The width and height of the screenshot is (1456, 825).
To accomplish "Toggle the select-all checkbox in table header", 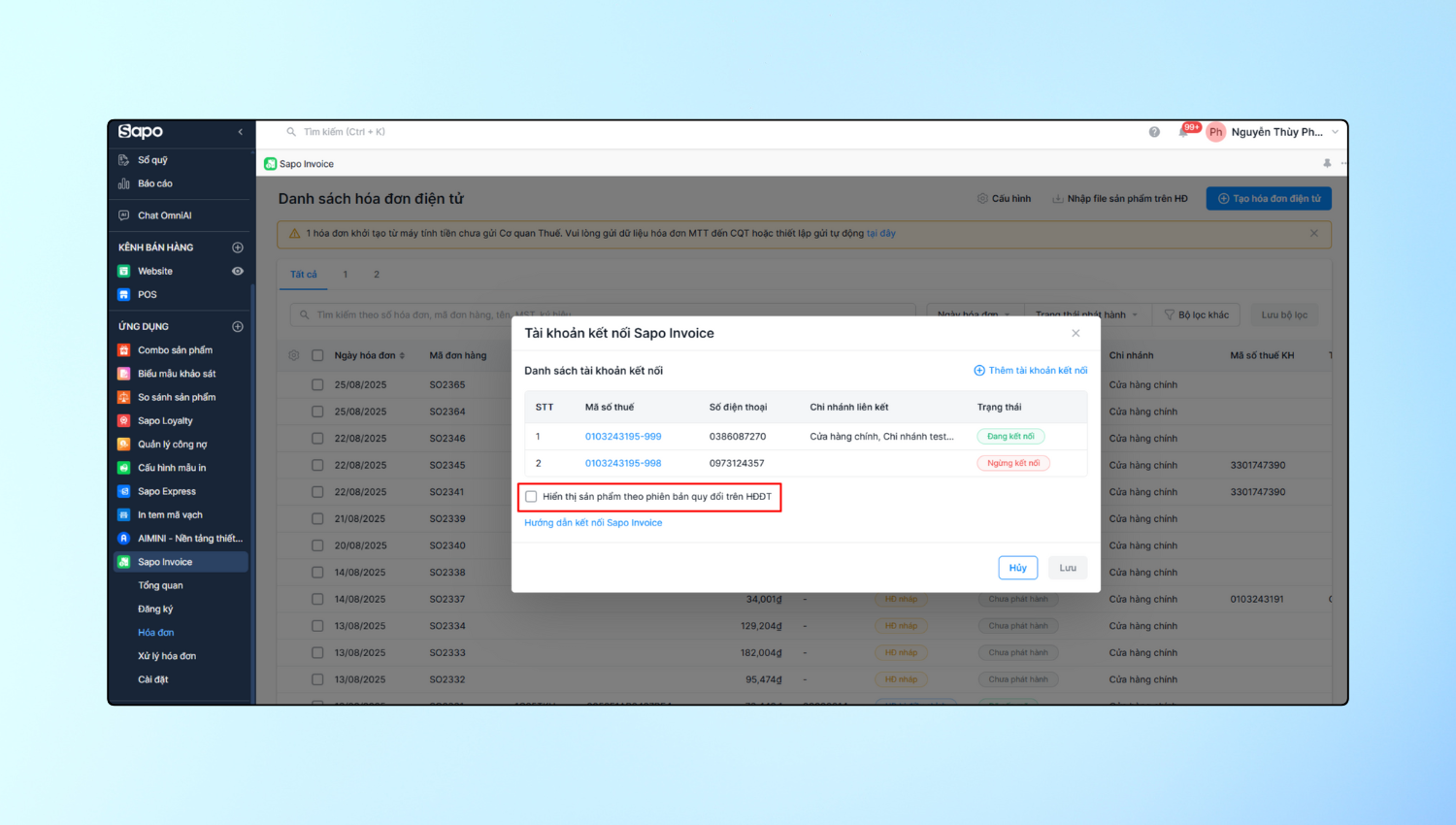I will [x=317, y=355].
